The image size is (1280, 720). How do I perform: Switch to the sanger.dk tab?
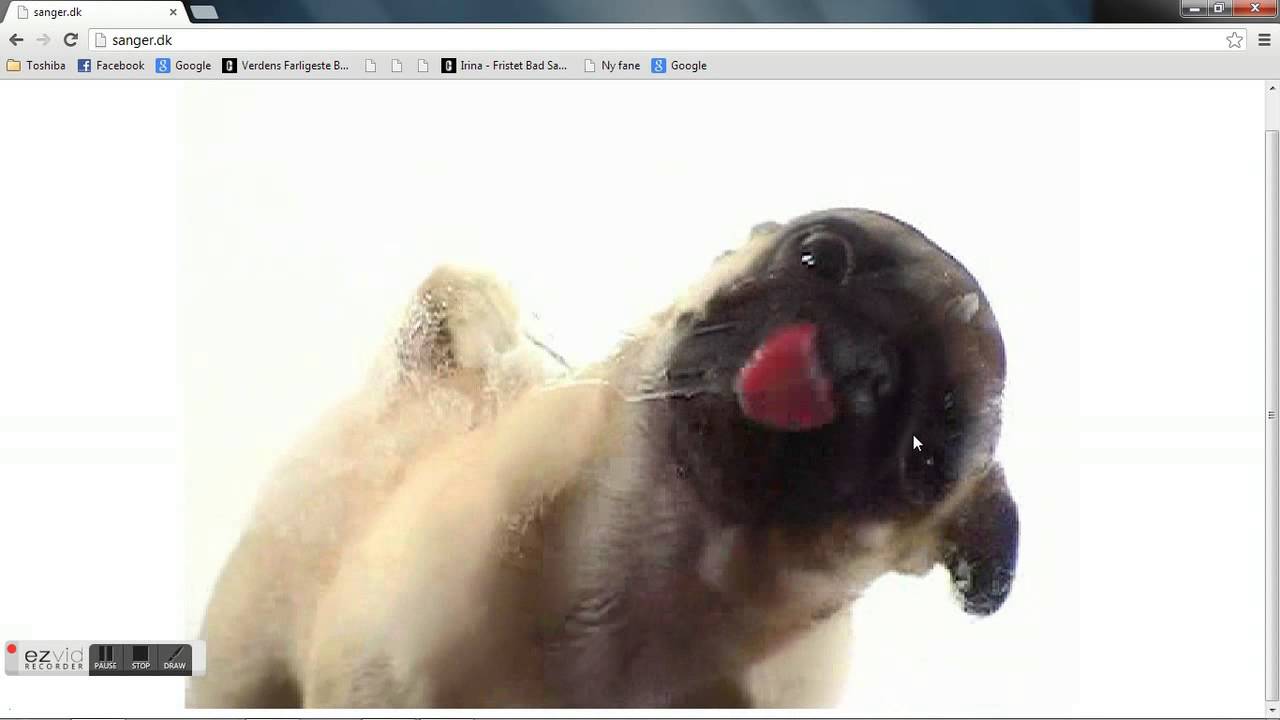pos(90,12)
